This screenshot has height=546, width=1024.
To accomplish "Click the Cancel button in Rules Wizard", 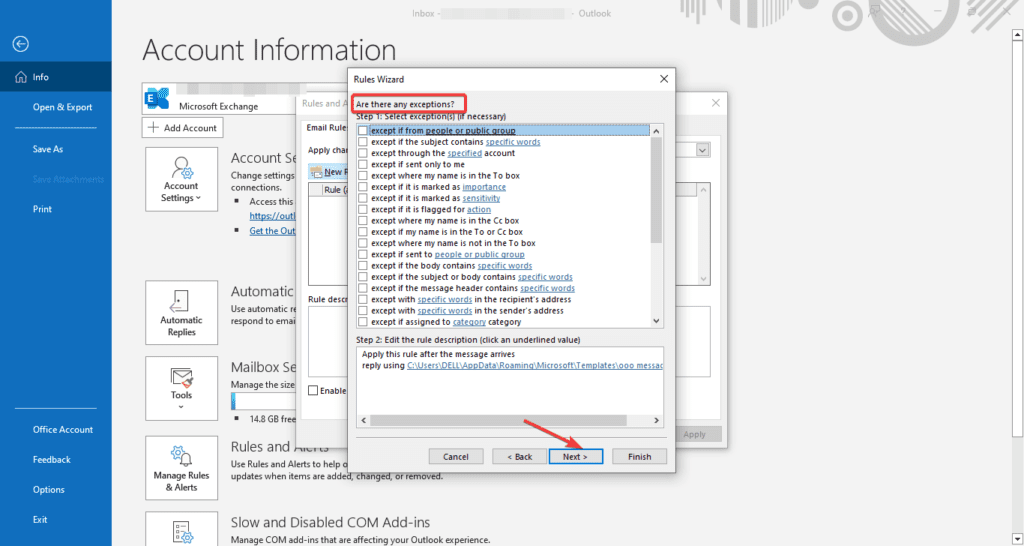I will pyautogui.click(x=456, y=457).
